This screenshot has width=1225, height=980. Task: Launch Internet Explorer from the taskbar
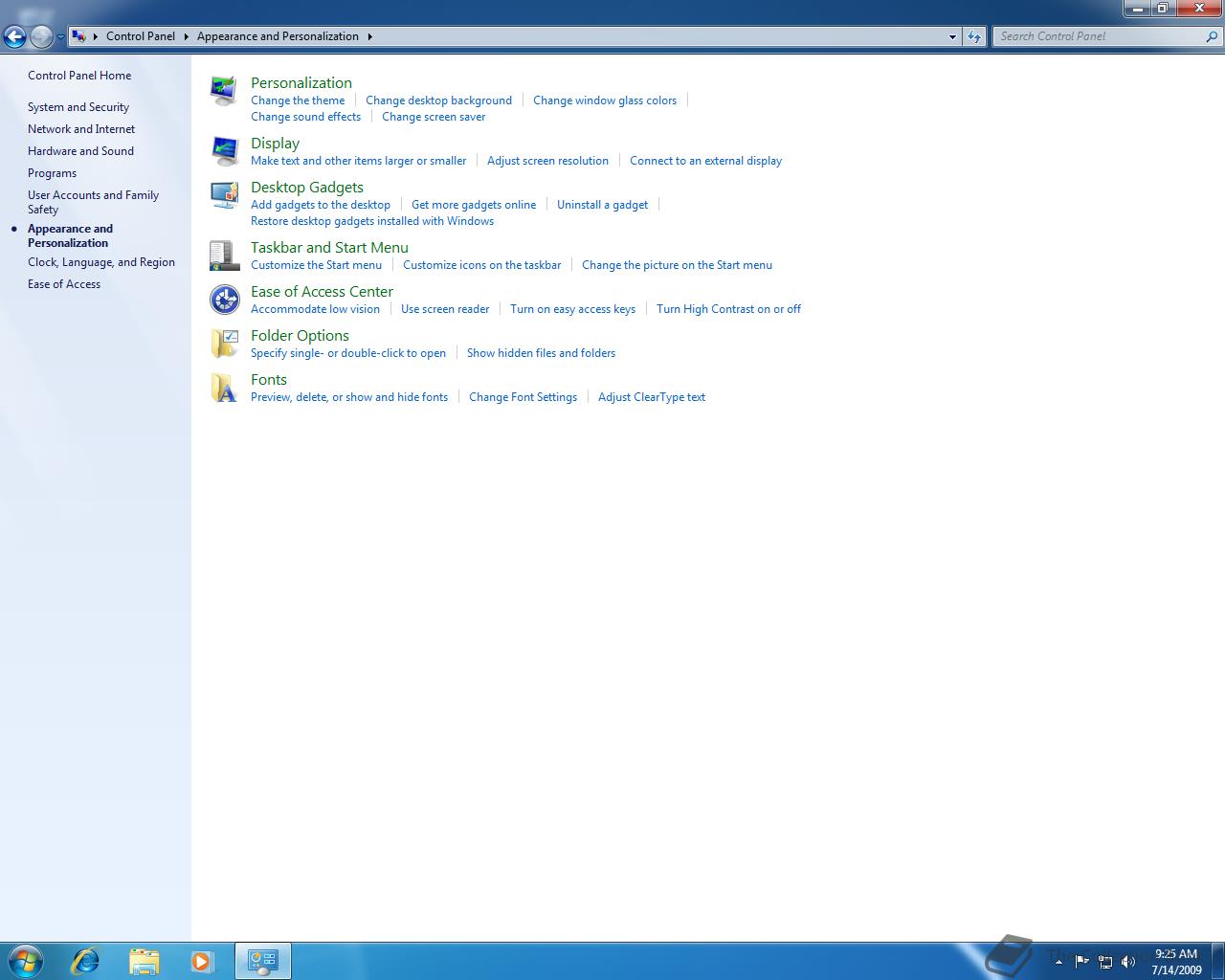85,961
